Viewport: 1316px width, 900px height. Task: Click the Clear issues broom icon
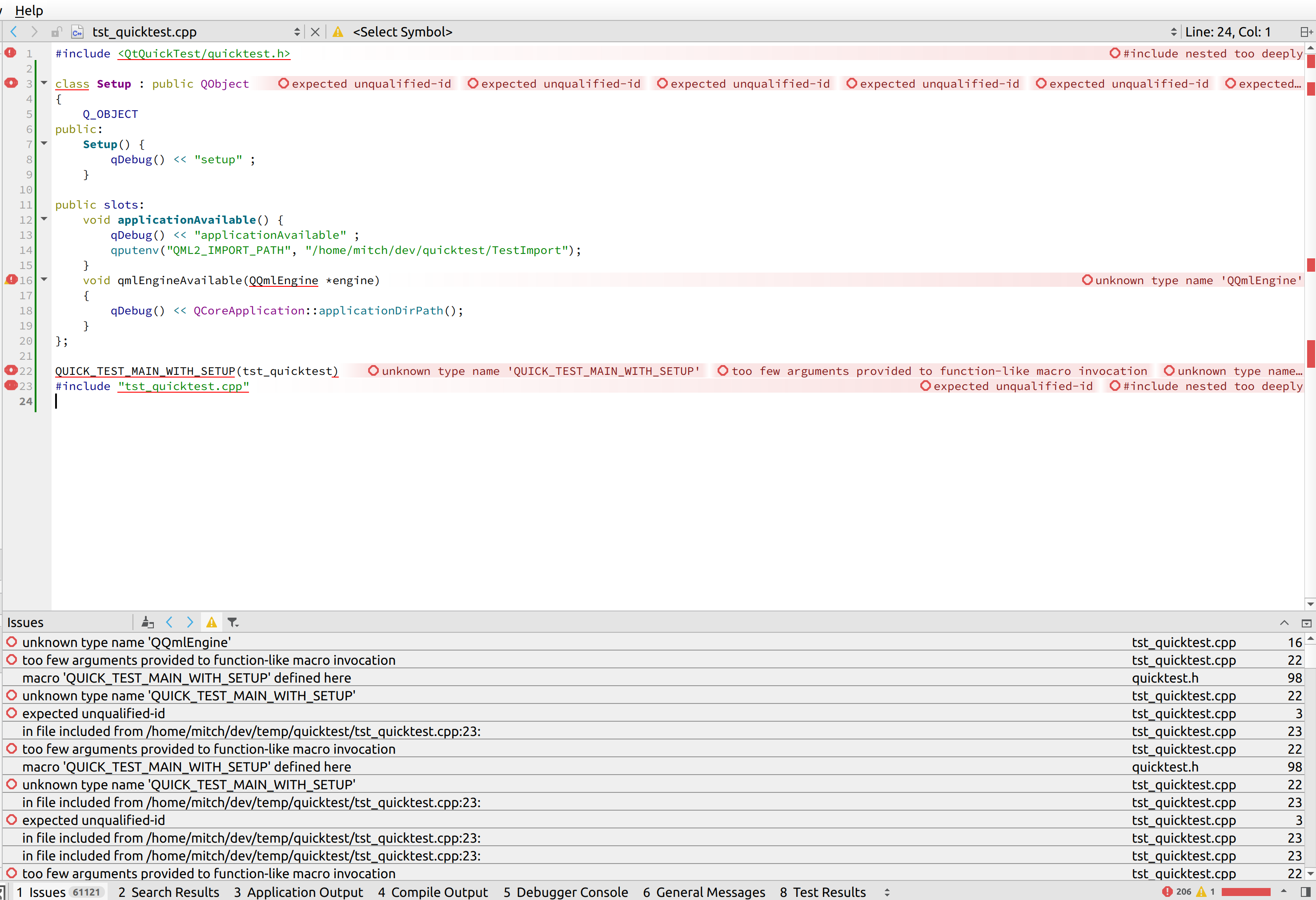(x=147, y=623)
